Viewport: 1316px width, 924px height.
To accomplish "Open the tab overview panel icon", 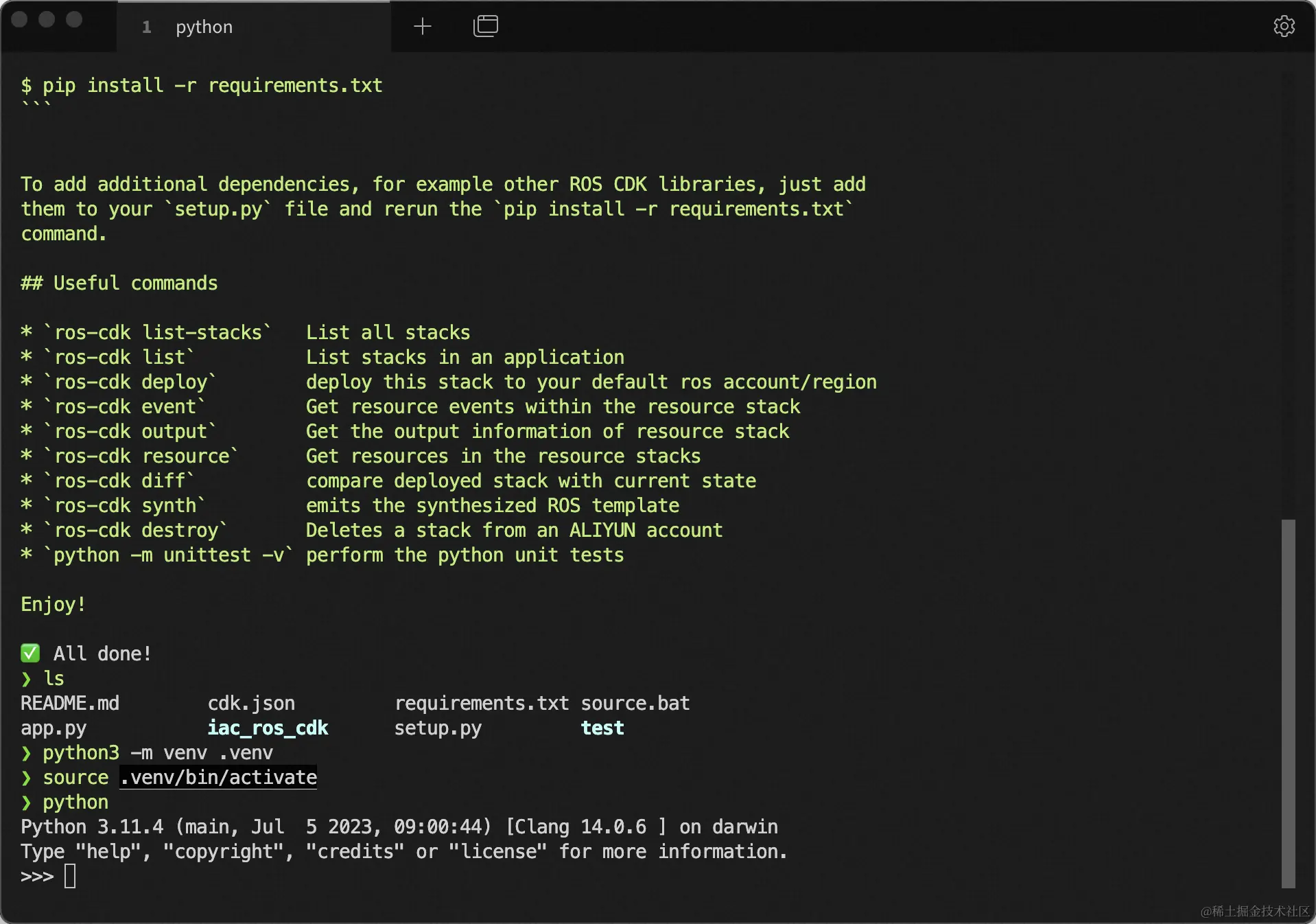I will click(486, 26).
